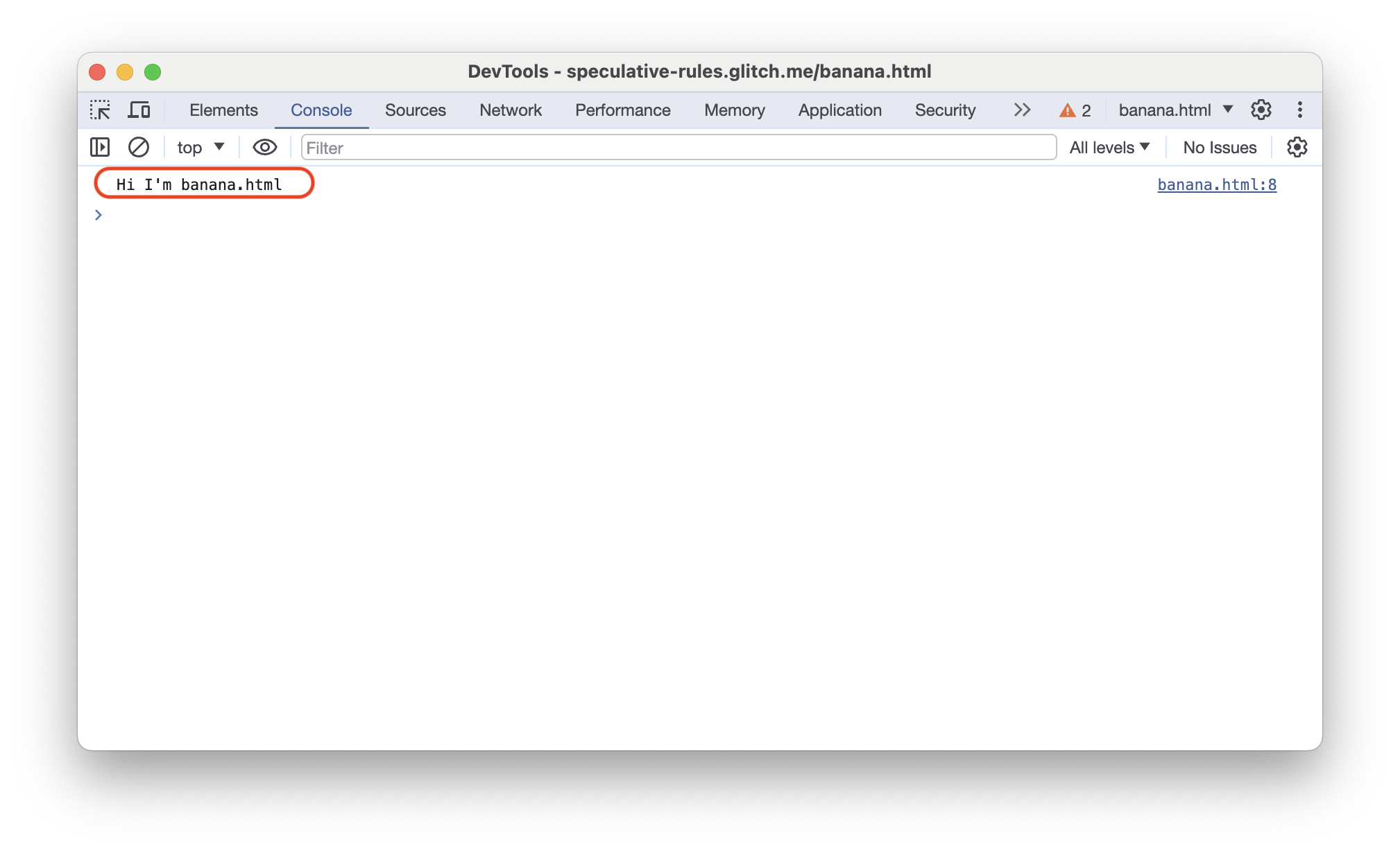Click the DevTools settings gear icon
Viewport: 1400px width, 853px height.
(1261, 110)
